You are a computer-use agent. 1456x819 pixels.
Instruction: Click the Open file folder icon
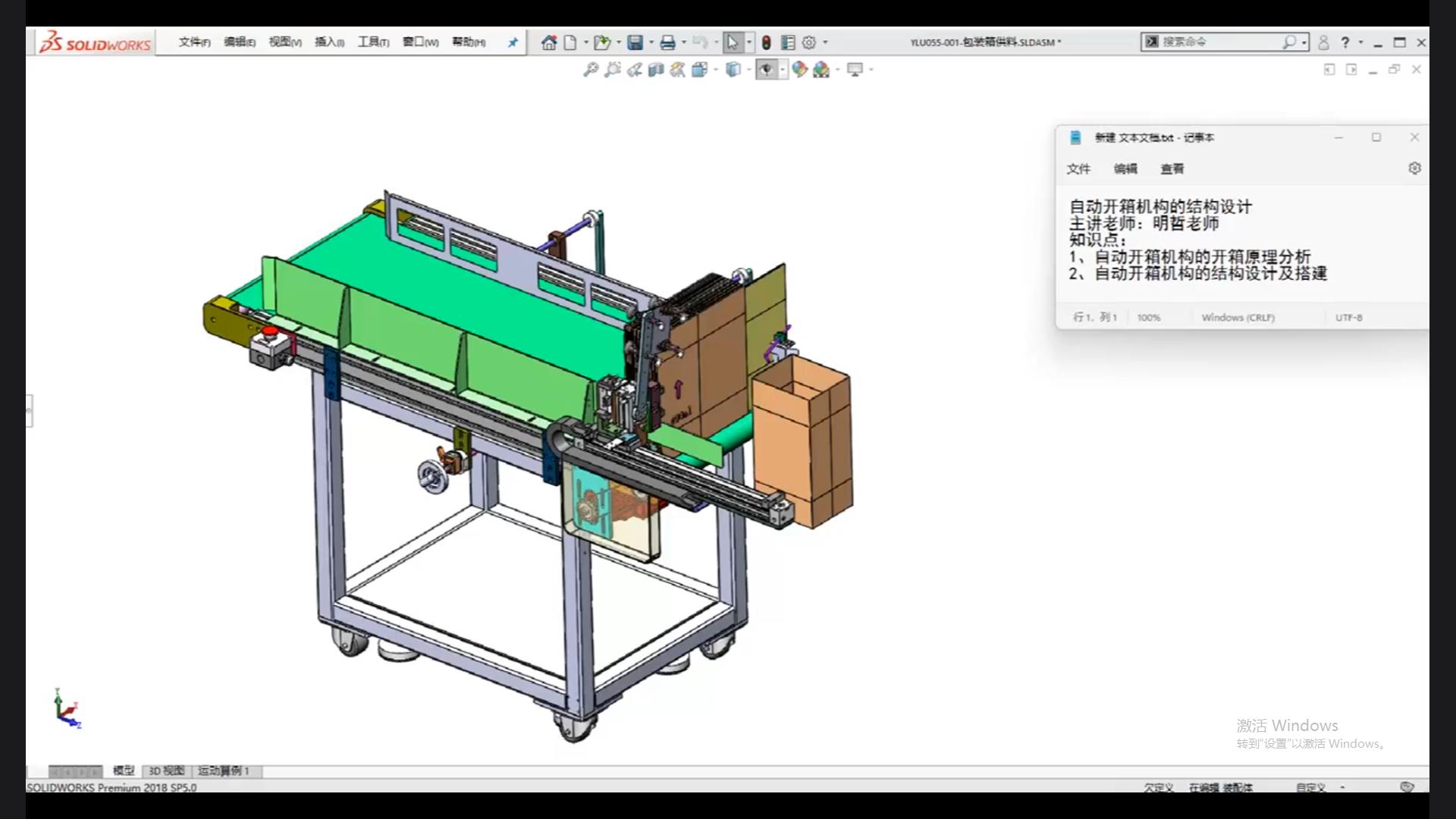point(602,42)
